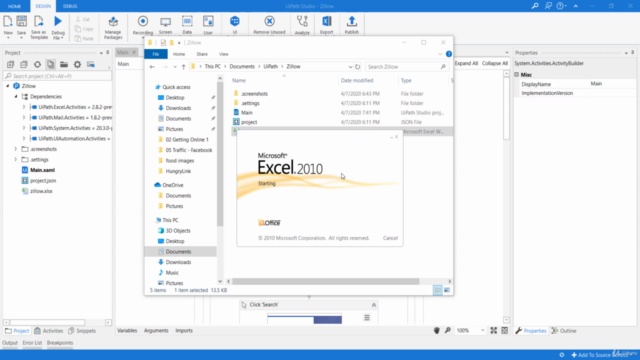640x360 pixels.
Task: Expand the .screenshots folder in Project tree
Action: pos(16,149)
